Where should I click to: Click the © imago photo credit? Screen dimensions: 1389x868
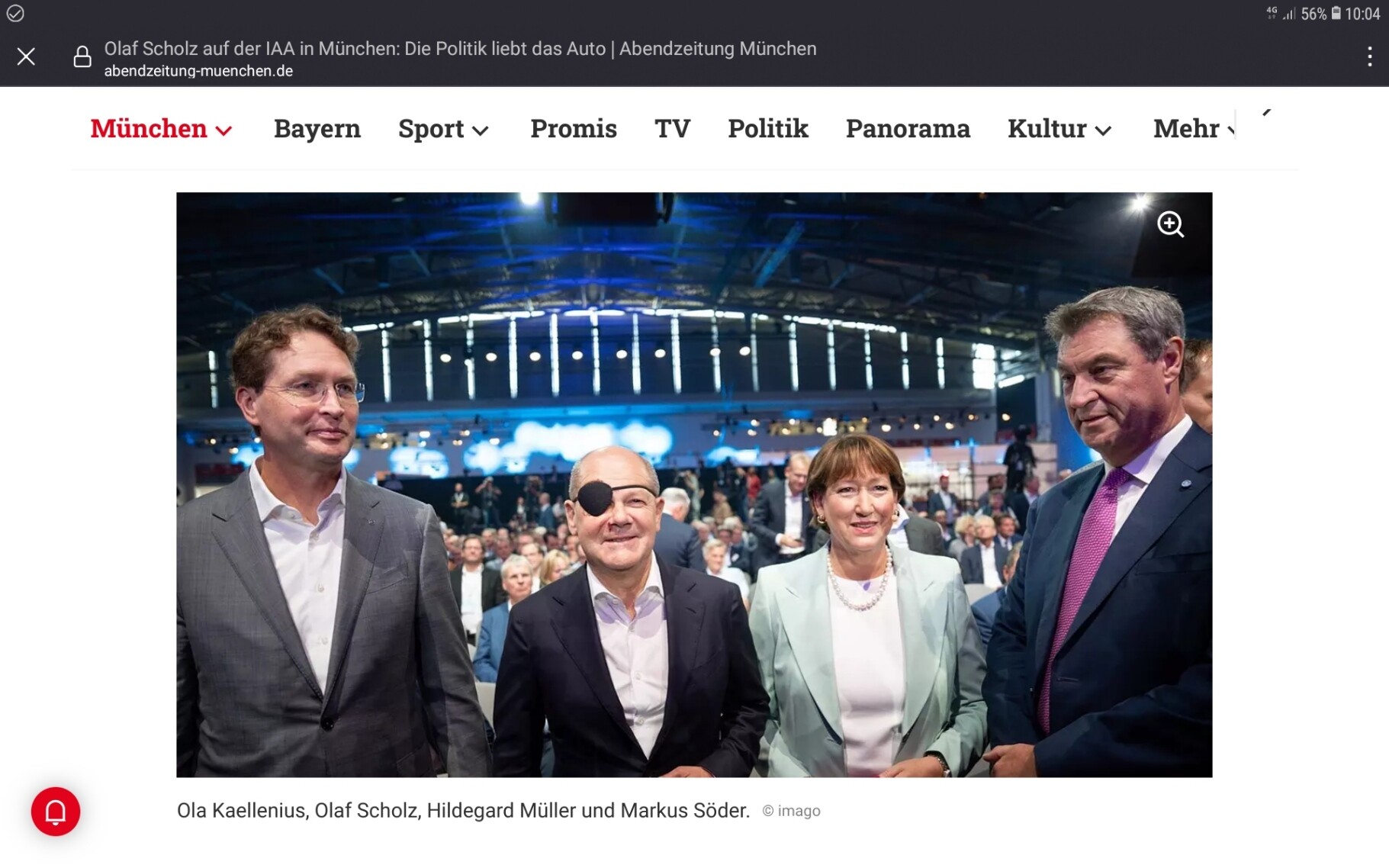791,811
